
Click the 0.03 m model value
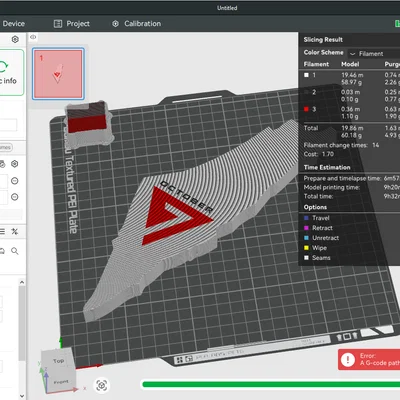coord(350,92)
